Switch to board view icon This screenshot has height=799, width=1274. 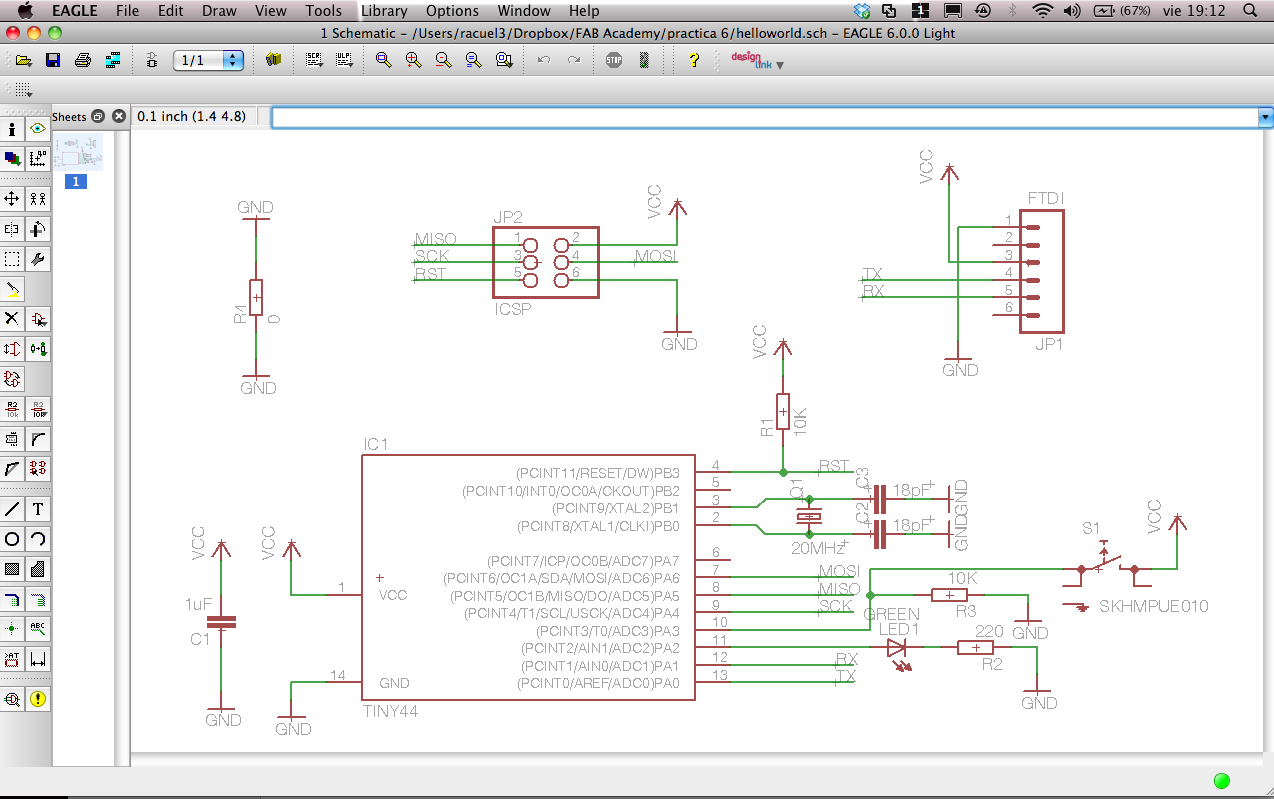[x=152, y=60]
